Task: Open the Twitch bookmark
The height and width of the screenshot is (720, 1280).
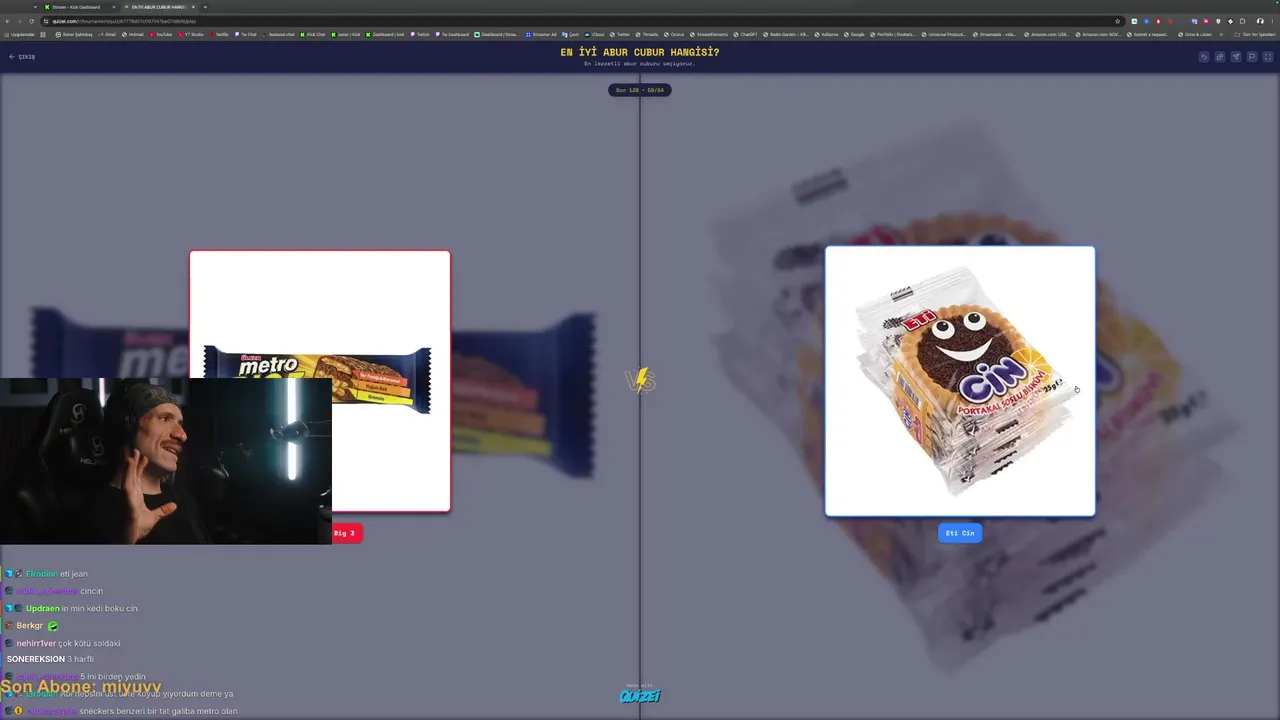Action: (420, 34)
